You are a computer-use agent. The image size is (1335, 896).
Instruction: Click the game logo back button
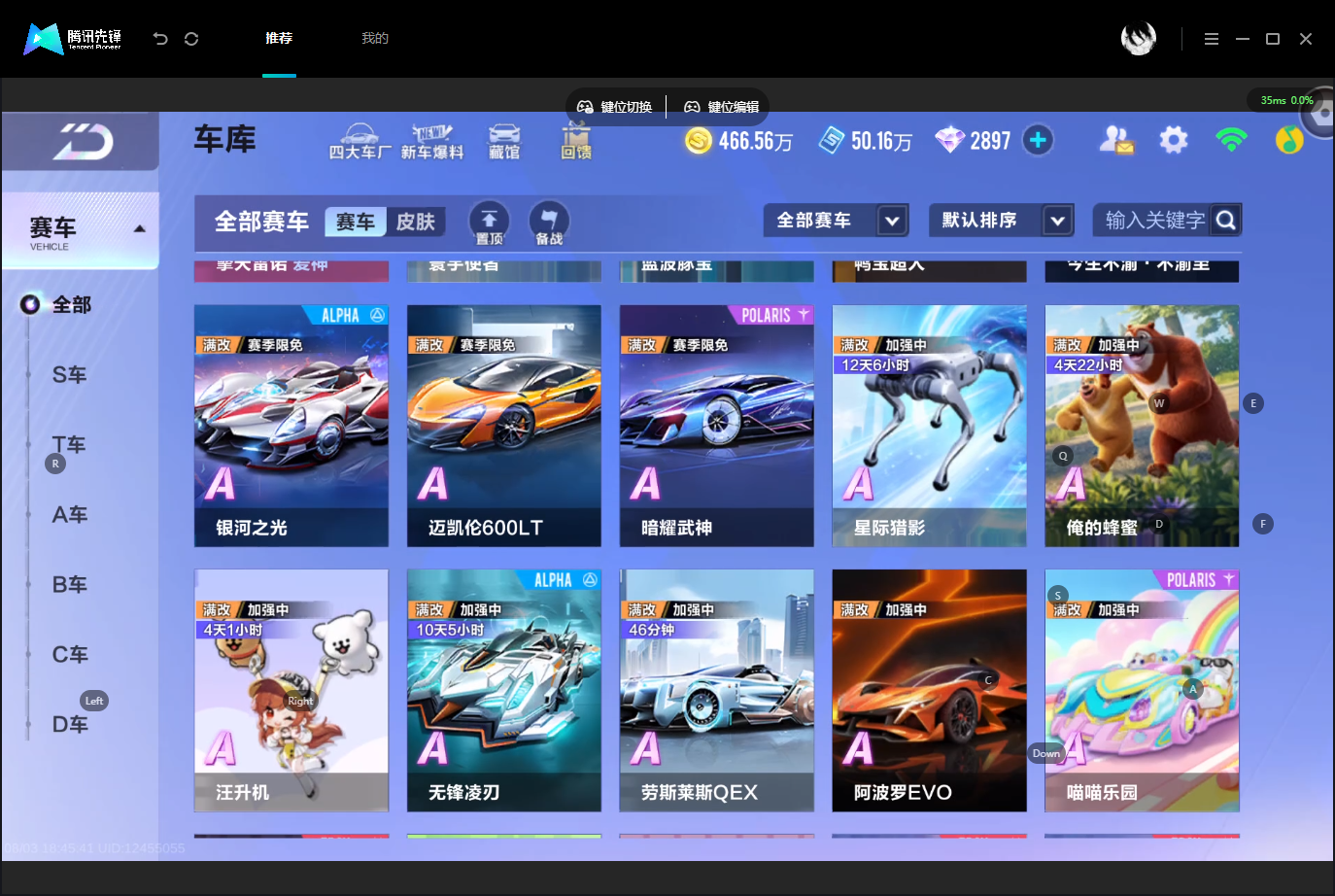83,143
